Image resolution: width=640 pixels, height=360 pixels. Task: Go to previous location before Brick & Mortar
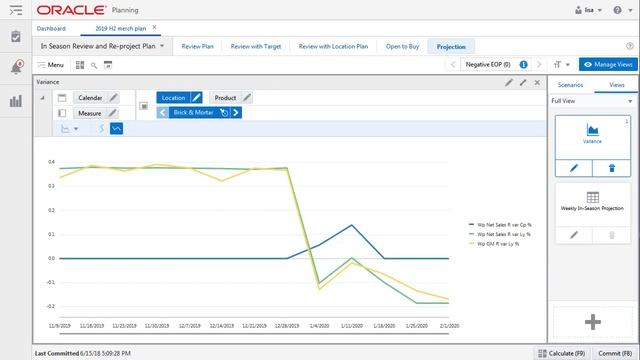point(162,113)
